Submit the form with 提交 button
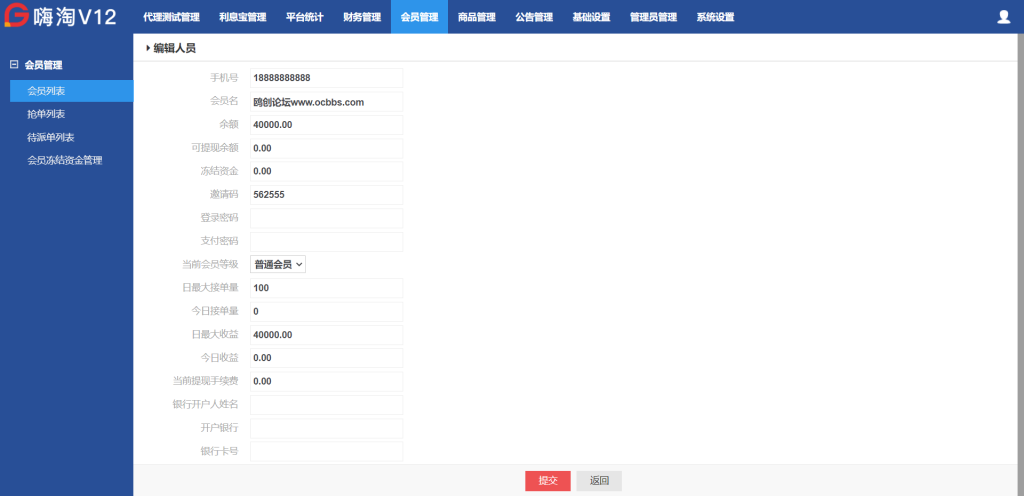 tap(548, 480)
